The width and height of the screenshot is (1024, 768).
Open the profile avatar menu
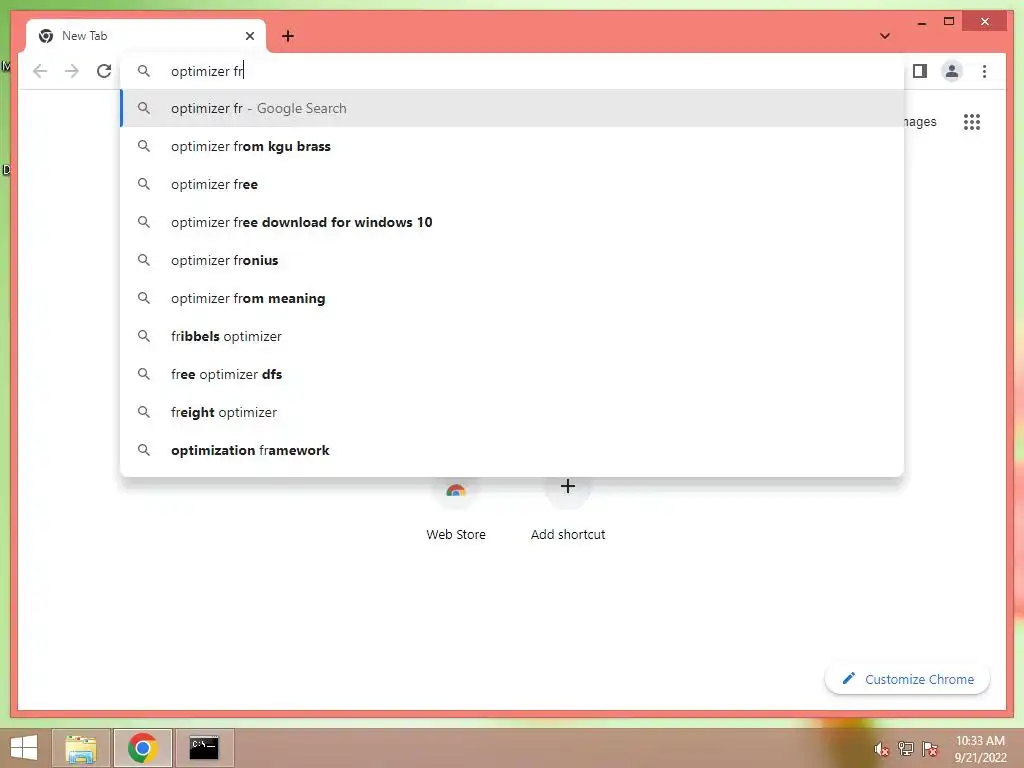pos(952,71)
